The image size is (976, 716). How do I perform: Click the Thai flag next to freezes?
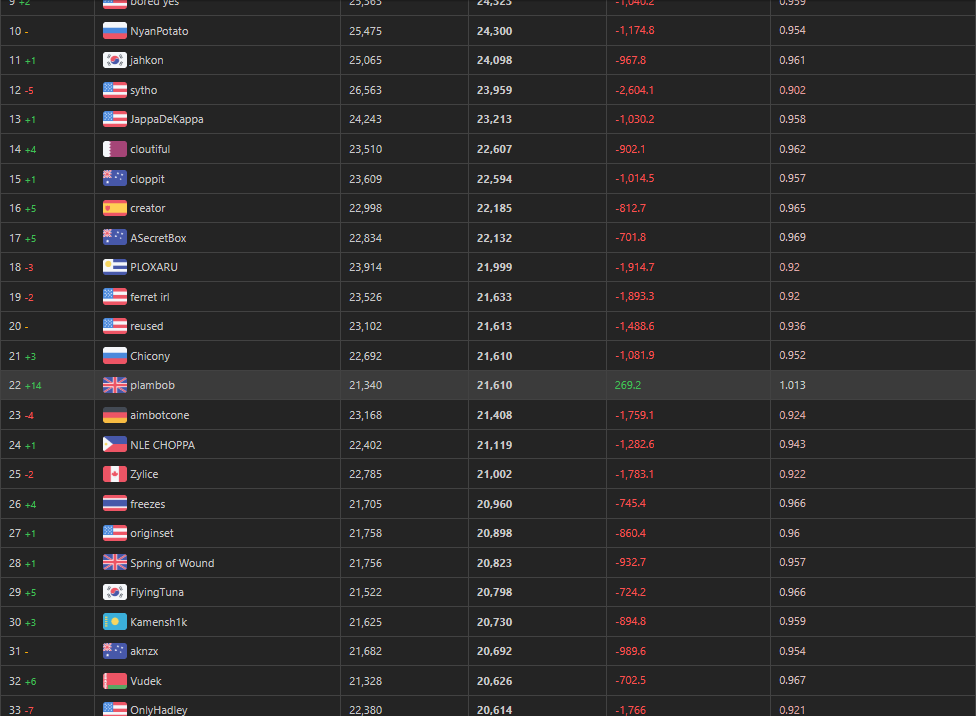115,503
